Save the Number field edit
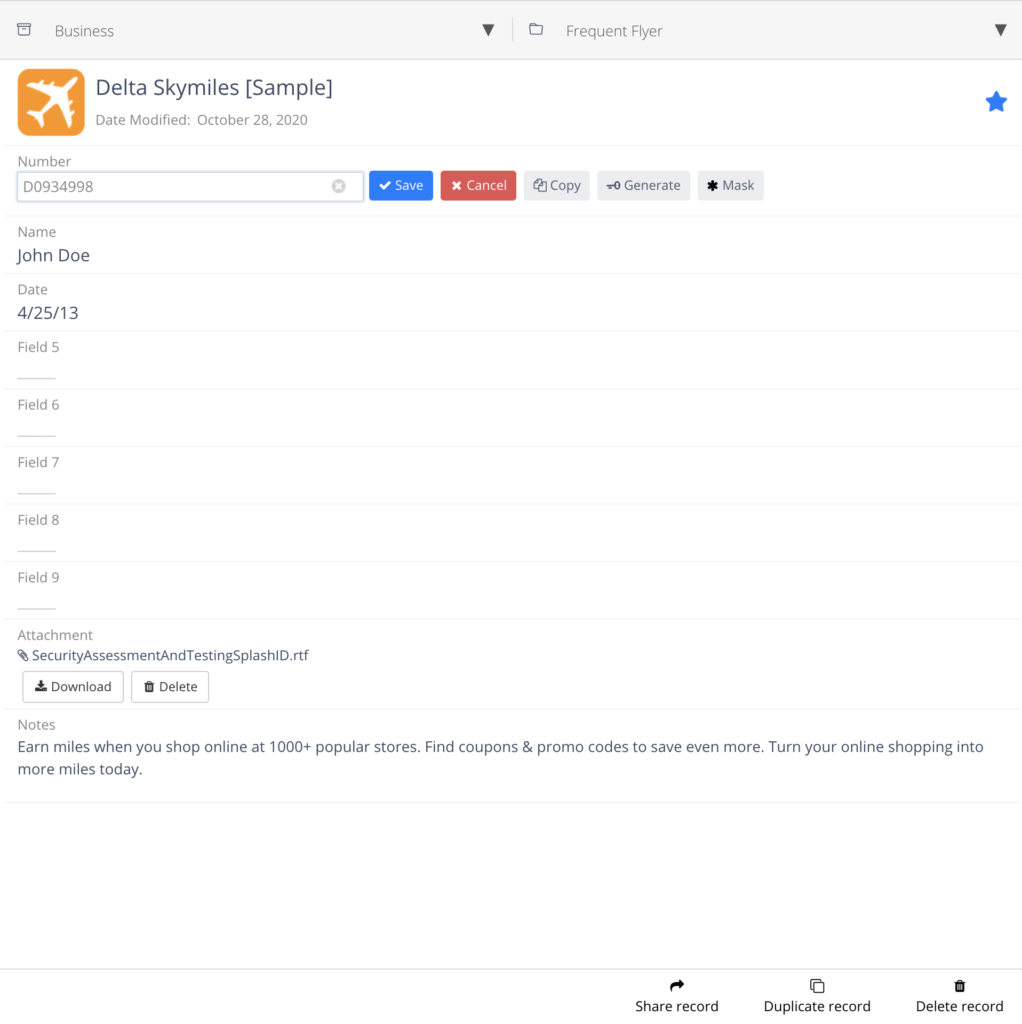Image resolution: width=1022 pixels, height=1024 pixels. click(x=400, y=186)
